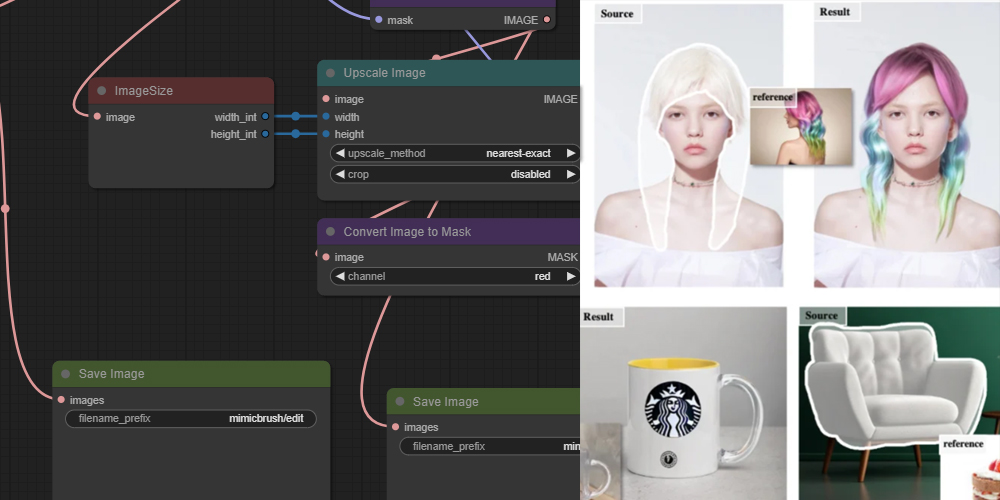Click the Result label above the rainbow hair image
Image resolution: width=1000 pixels, height=500 pixels.
click(x=835, y=11)
